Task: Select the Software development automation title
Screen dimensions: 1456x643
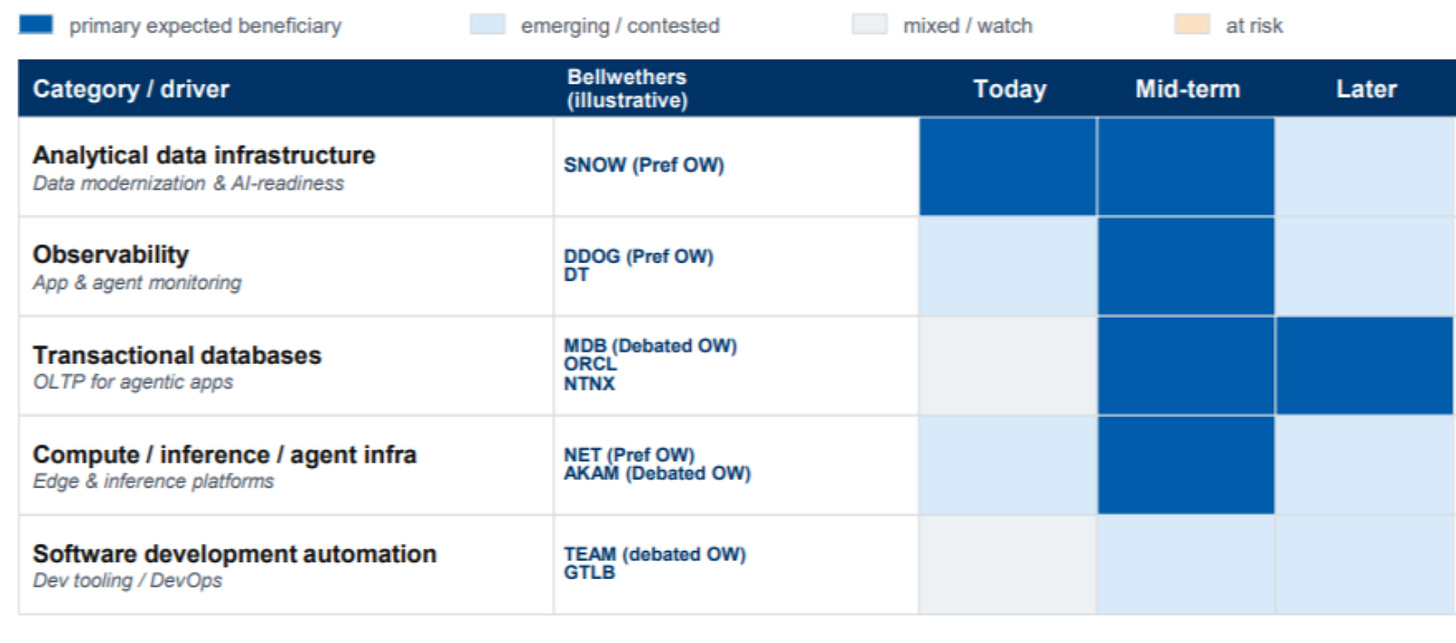Action: (x=235, y=554)
